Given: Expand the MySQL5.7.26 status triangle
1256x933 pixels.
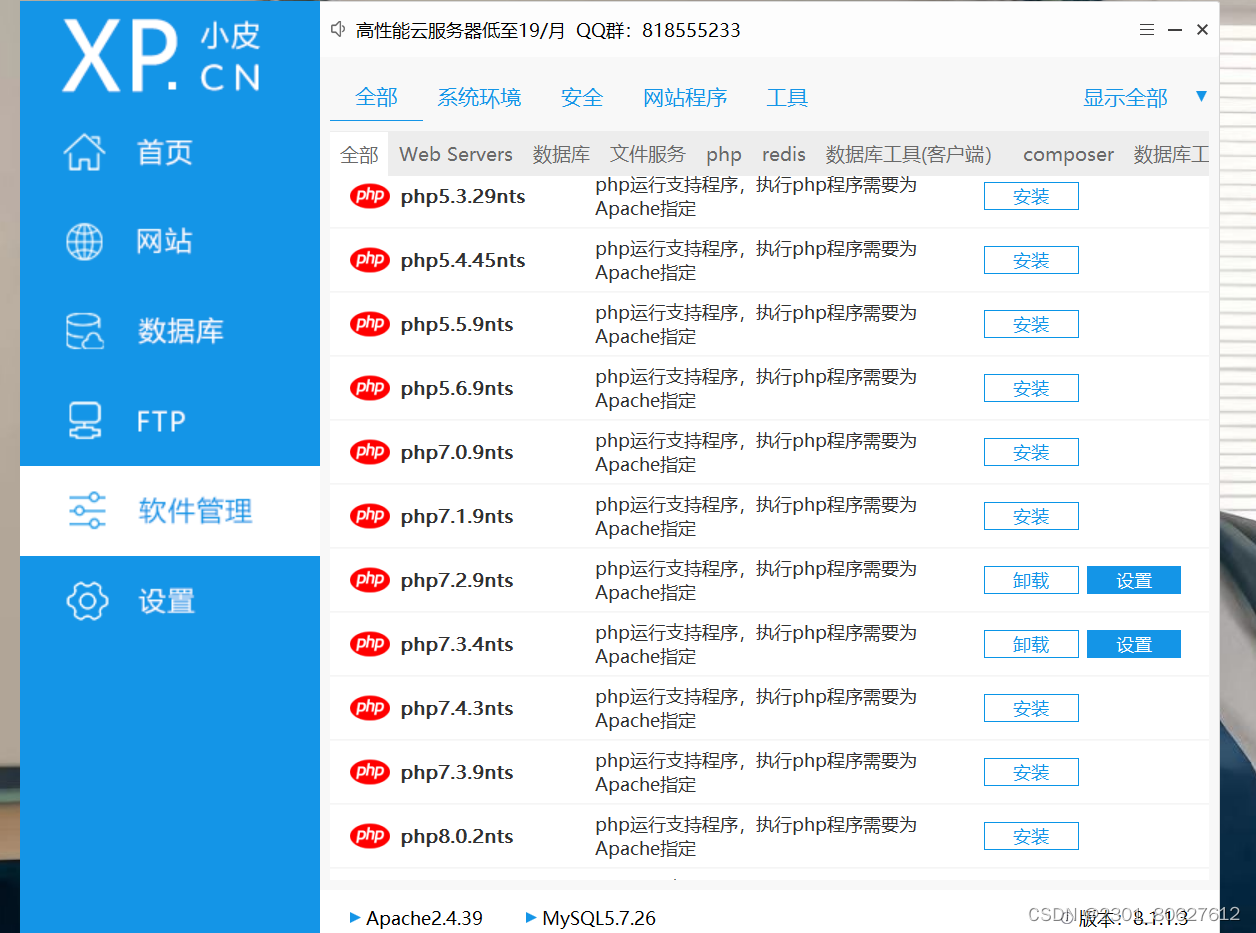Looking at the screenshot, I should coord(531,917).
